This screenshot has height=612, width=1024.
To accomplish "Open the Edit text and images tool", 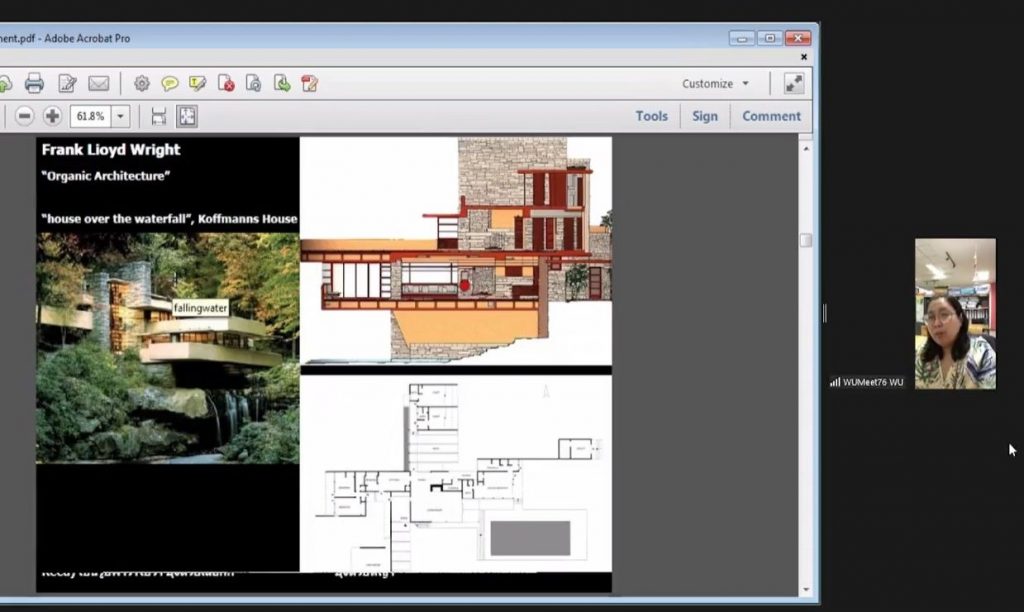I will pyautogui.click(x=67, y=83).
